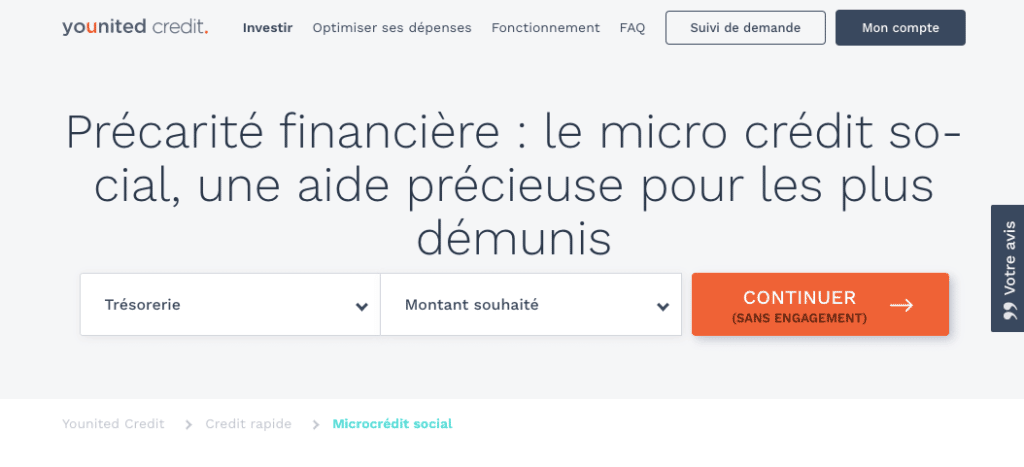Open the FAQ page
Image resolution: width=1024 pixels, height=467 pixels.
tap(632, 28)
